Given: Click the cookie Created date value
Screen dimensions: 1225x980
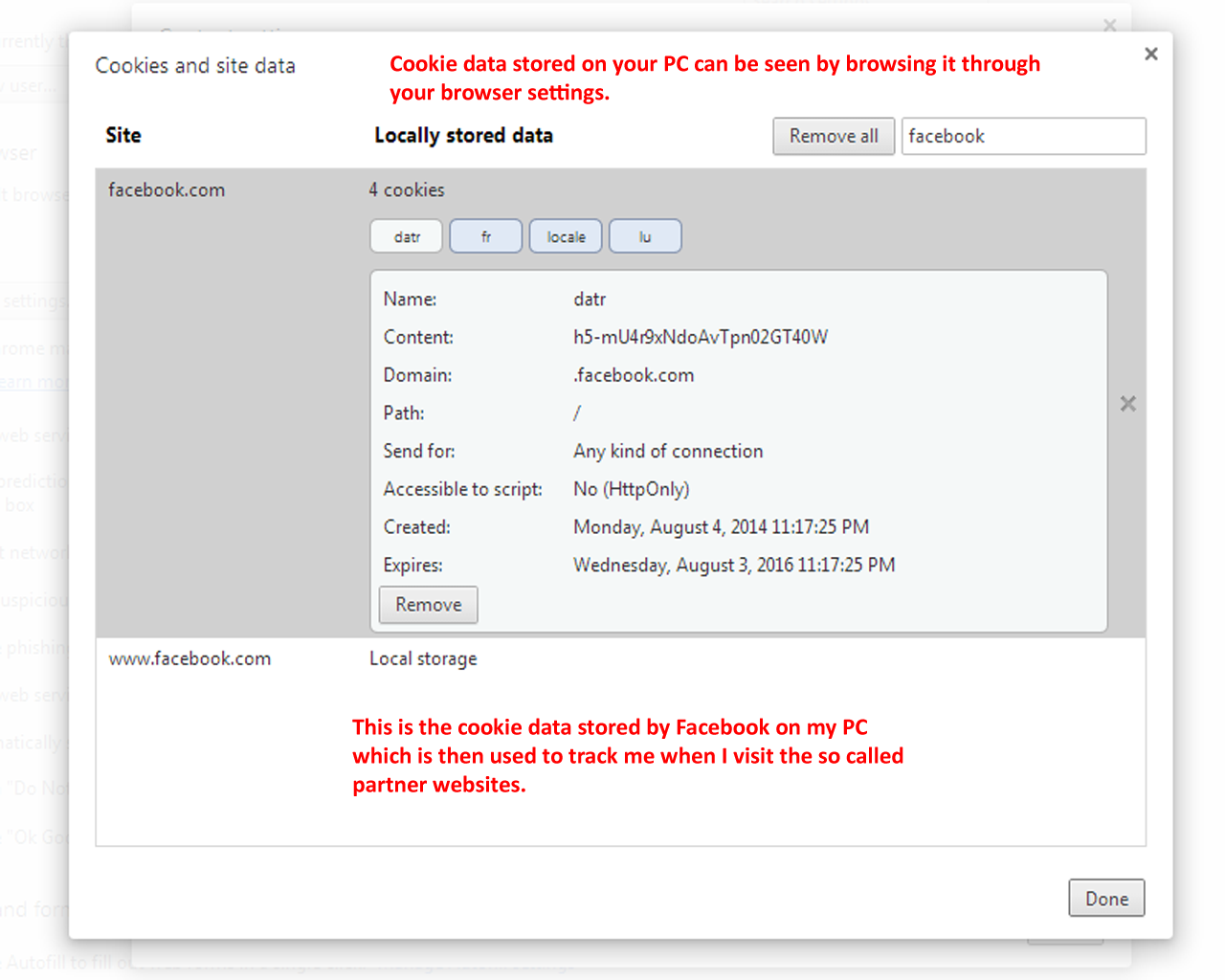Looking at the screenshot, I should (721, 527).
